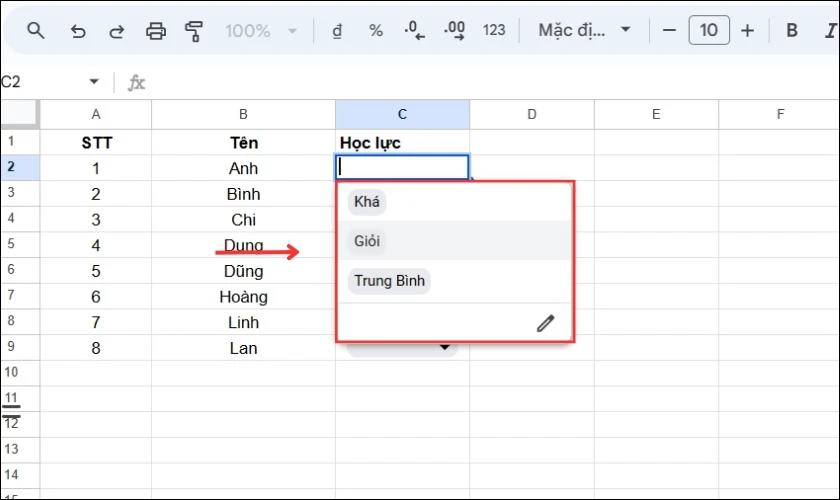The width and height of the screenshot is (840, 500).
Task: Apply percent format
Action: click(x=376, y=31)
